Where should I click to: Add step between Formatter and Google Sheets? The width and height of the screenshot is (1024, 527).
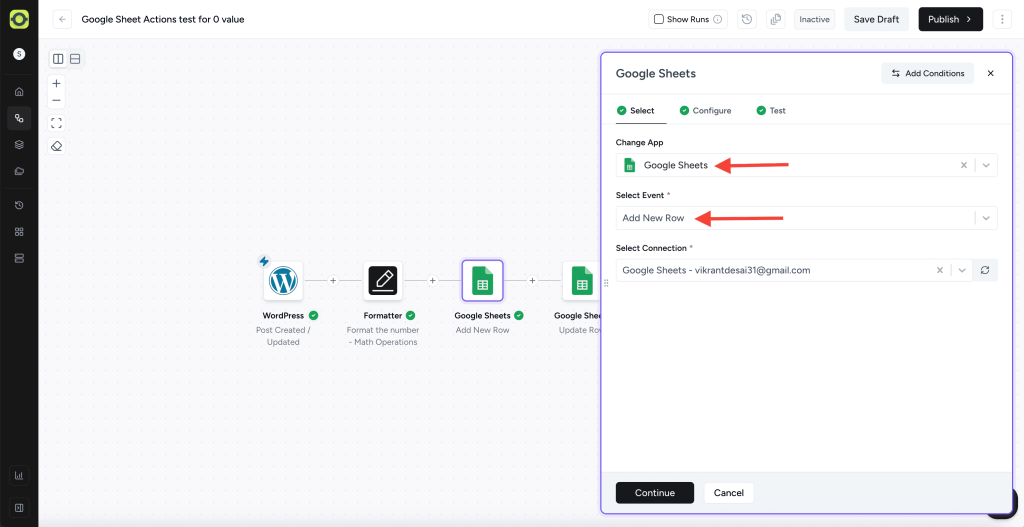433,281
